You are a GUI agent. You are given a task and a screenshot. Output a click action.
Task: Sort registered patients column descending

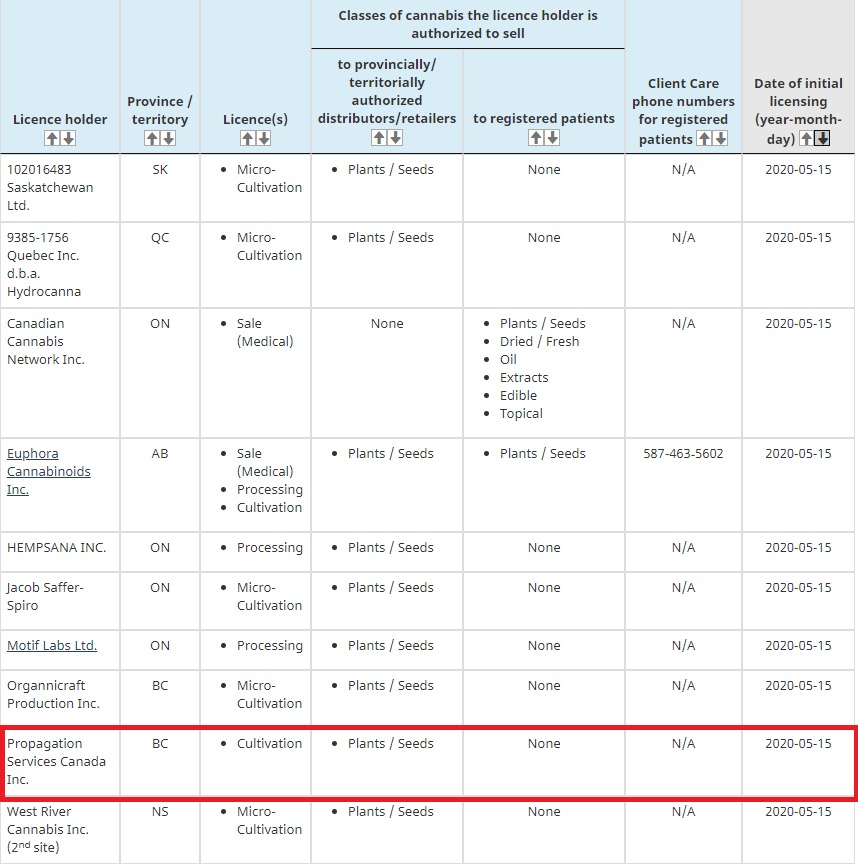552,138
